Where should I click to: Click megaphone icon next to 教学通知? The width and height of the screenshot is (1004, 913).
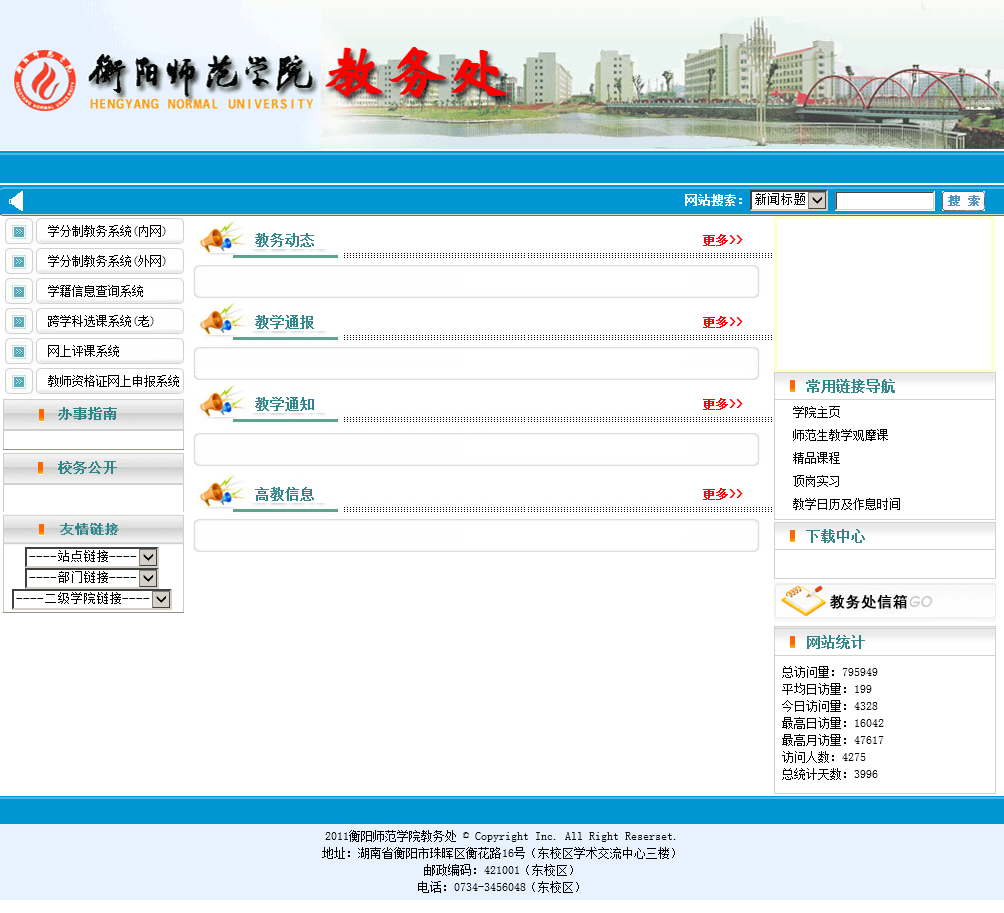221,403
